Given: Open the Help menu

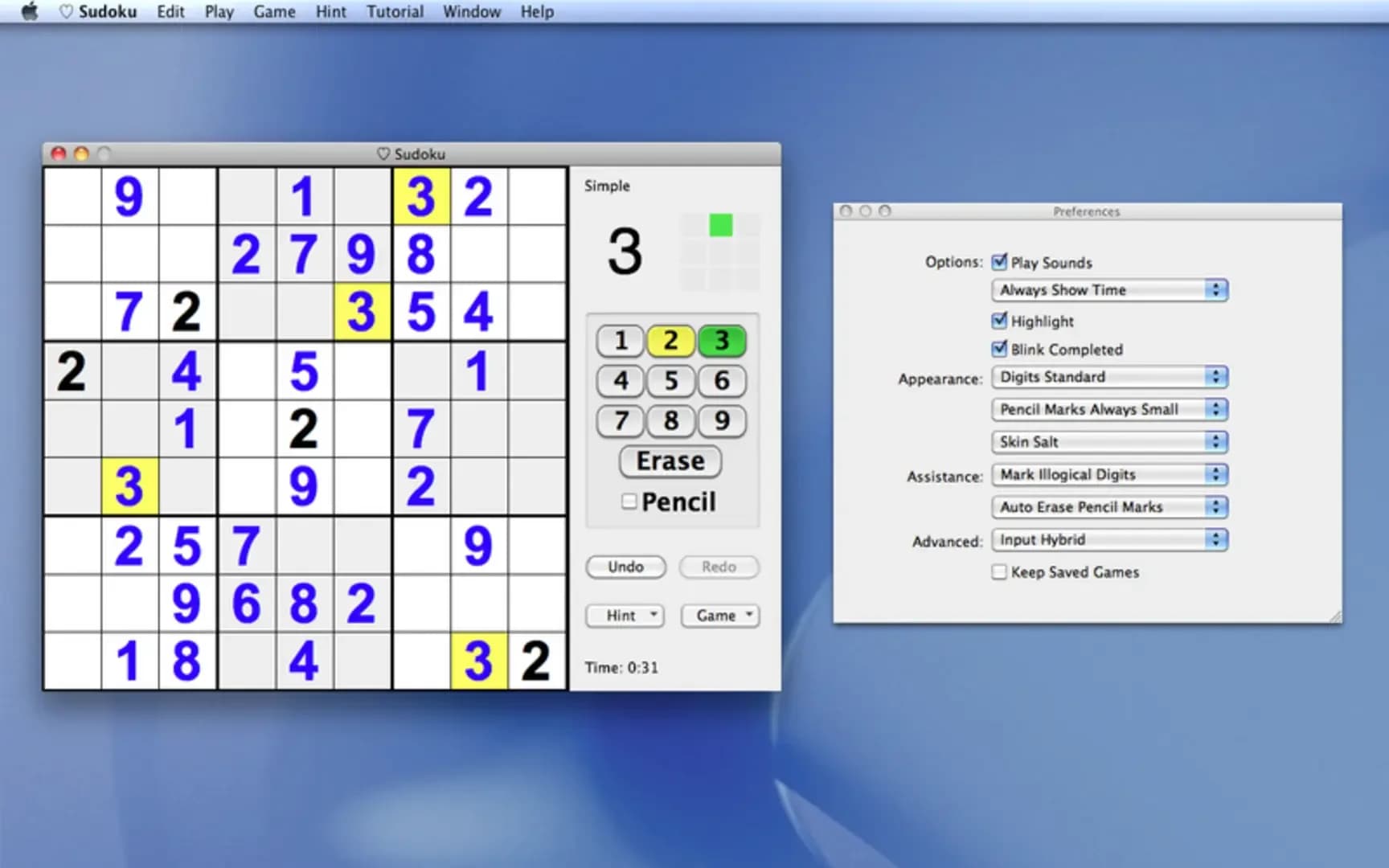Looking at the screenshot, I should (537, 11).
